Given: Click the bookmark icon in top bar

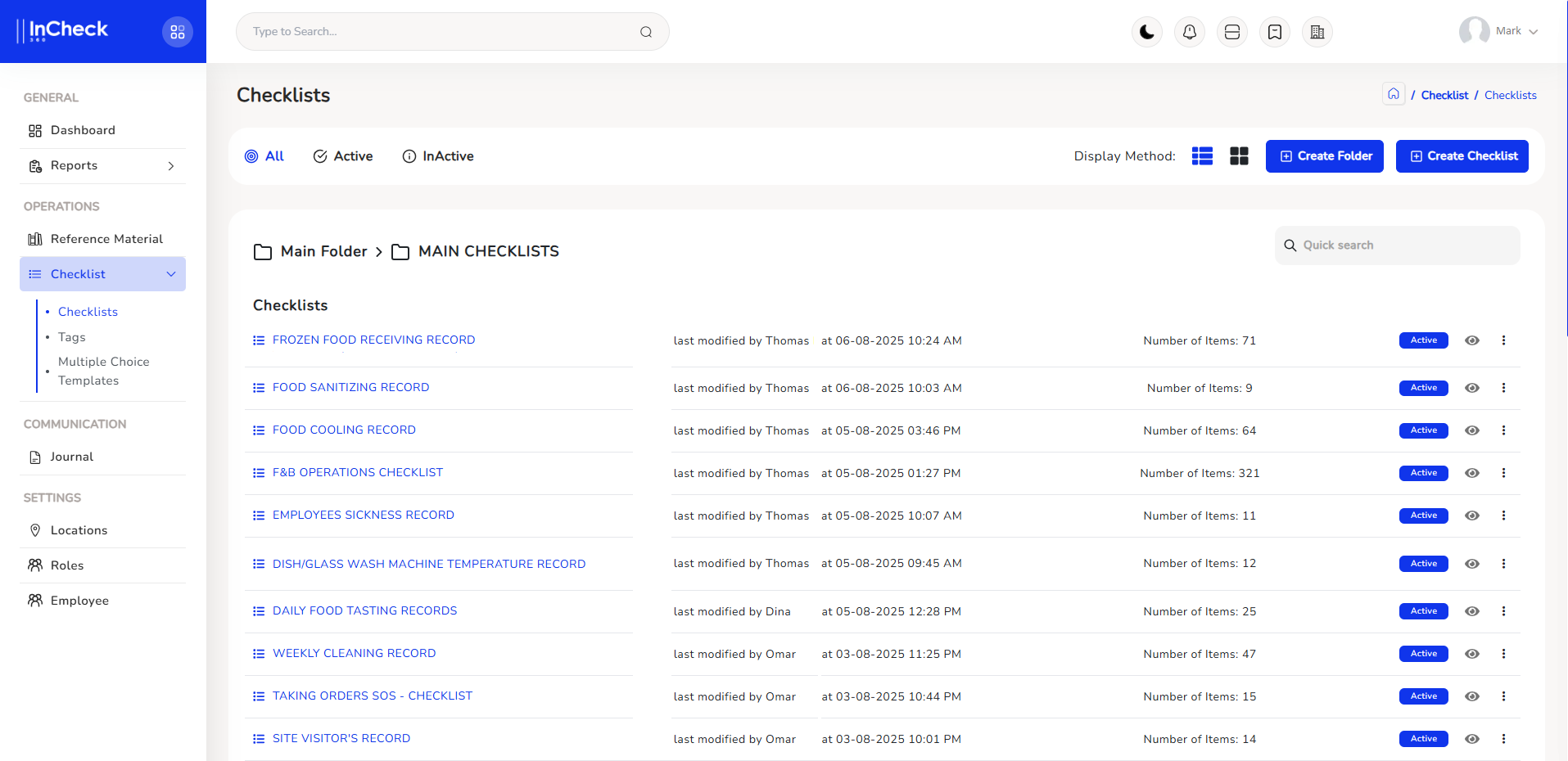Looking at the screenshot, I should point(1274,32).
